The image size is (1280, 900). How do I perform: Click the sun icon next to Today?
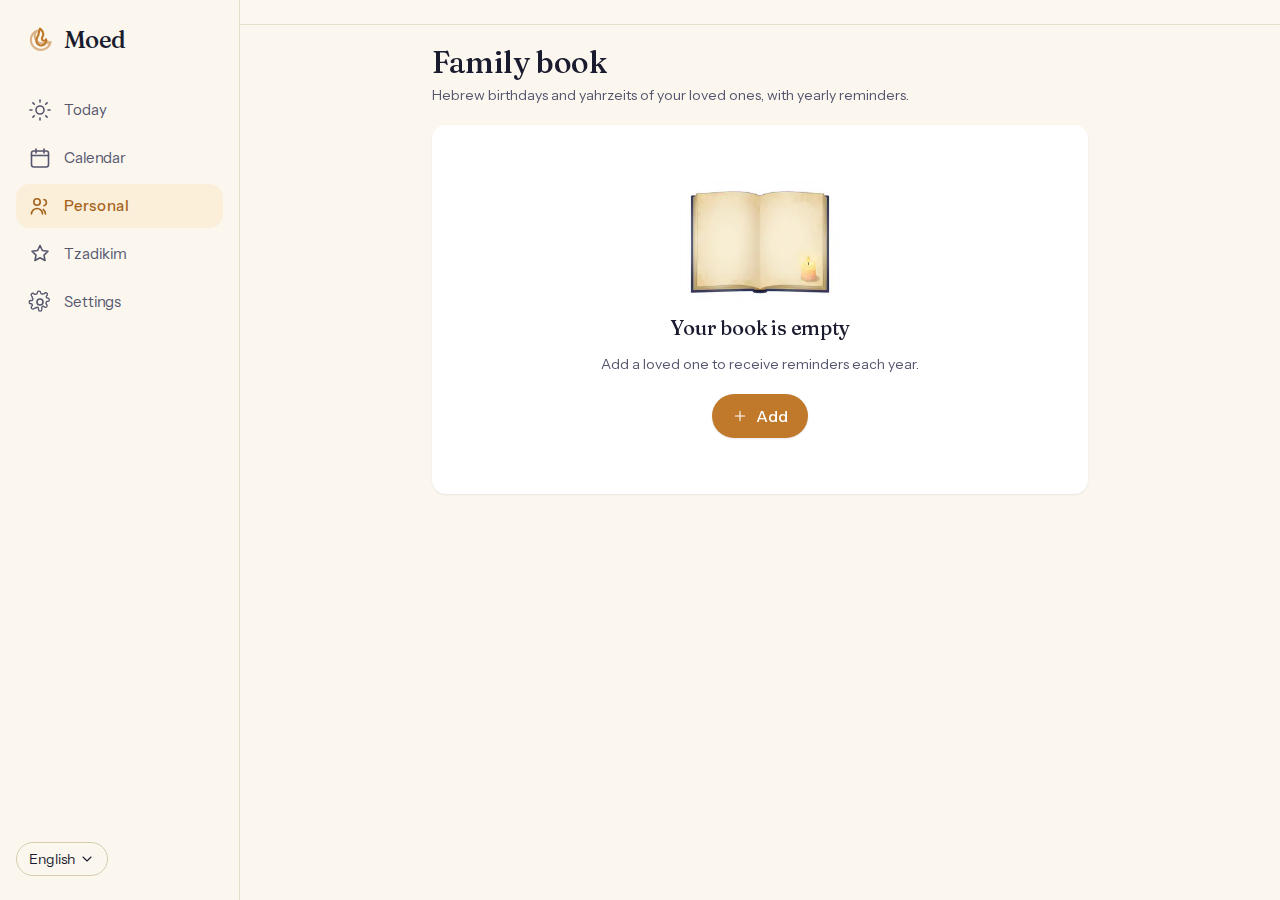40,110
